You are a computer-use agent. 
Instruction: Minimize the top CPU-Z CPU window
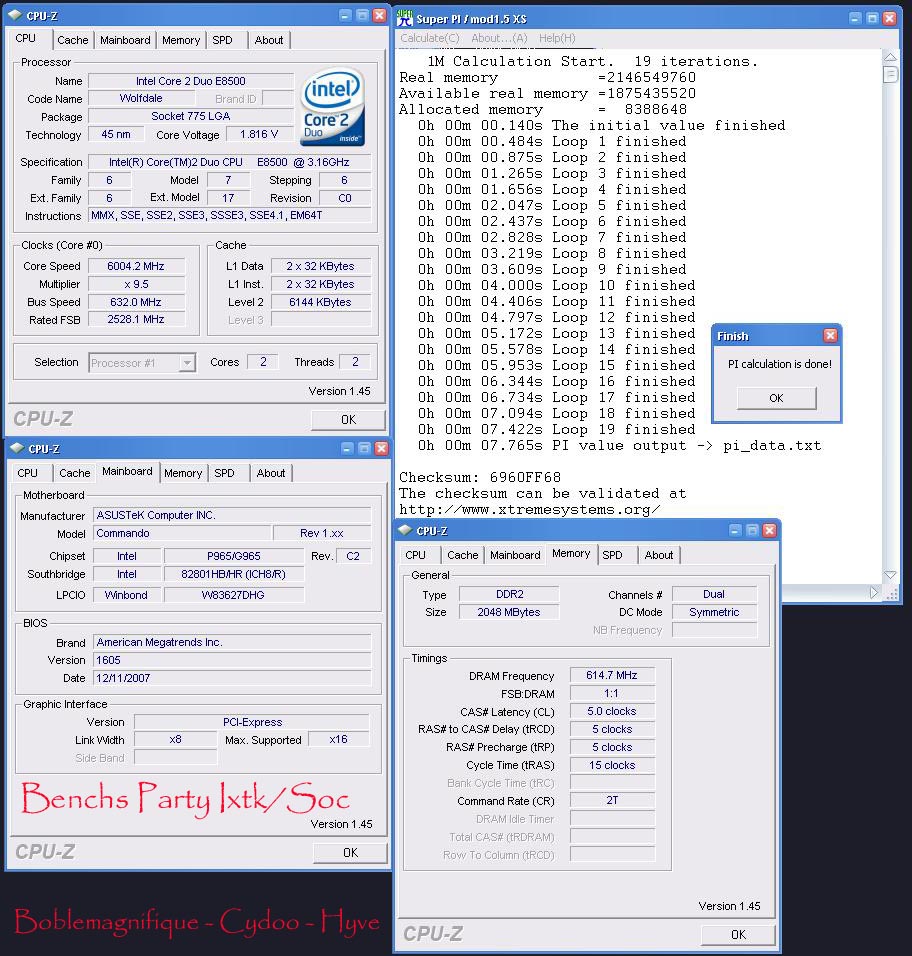point(345,15)
